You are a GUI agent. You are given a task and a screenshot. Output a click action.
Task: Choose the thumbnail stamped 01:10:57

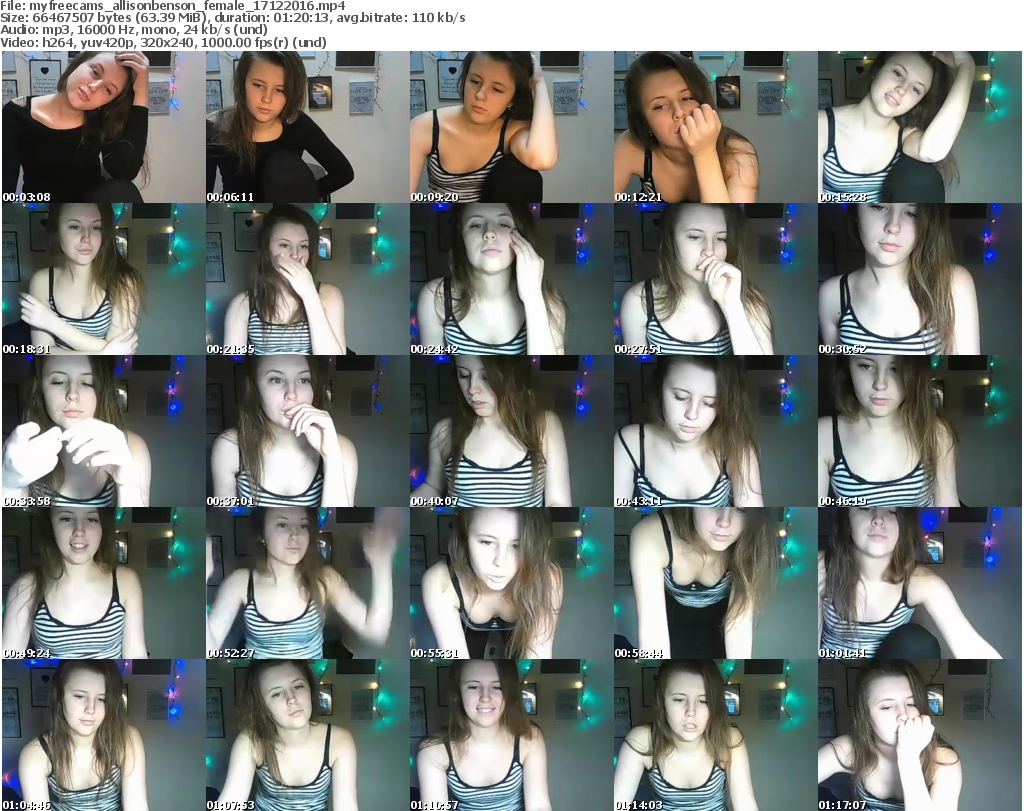click(511, 735)
